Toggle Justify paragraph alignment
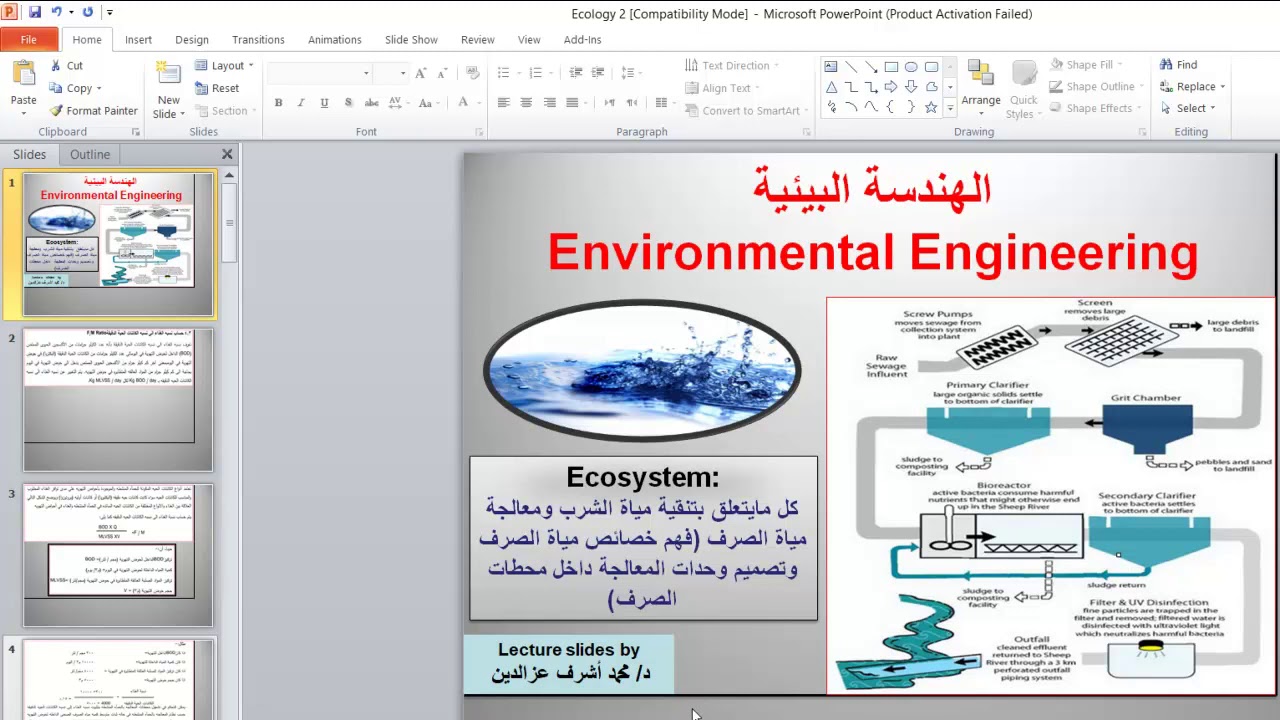 [x=572, y=102]
